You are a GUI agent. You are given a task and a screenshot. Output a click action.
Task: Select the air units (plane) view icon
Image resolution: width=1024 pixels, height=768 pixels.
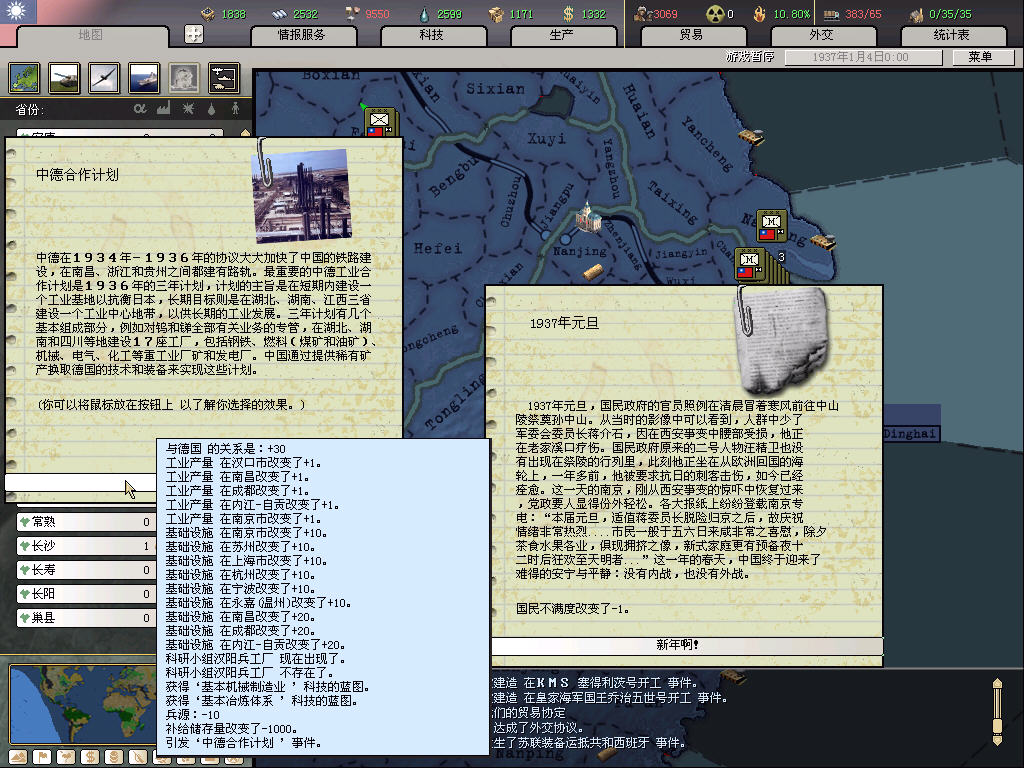[103, 77]
